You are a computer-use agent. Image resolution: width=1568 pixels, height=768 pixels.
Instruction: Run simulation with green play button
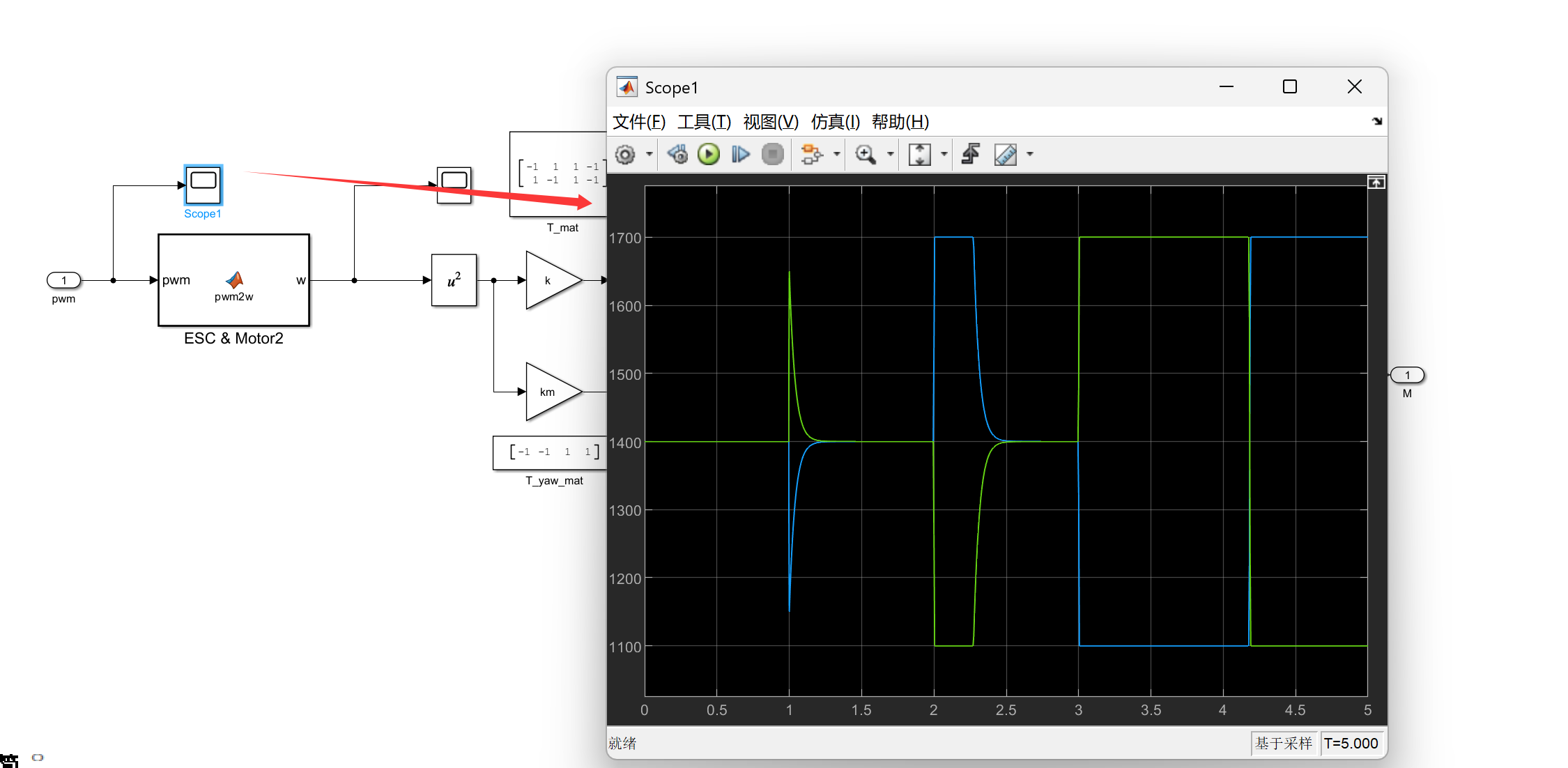709,155
